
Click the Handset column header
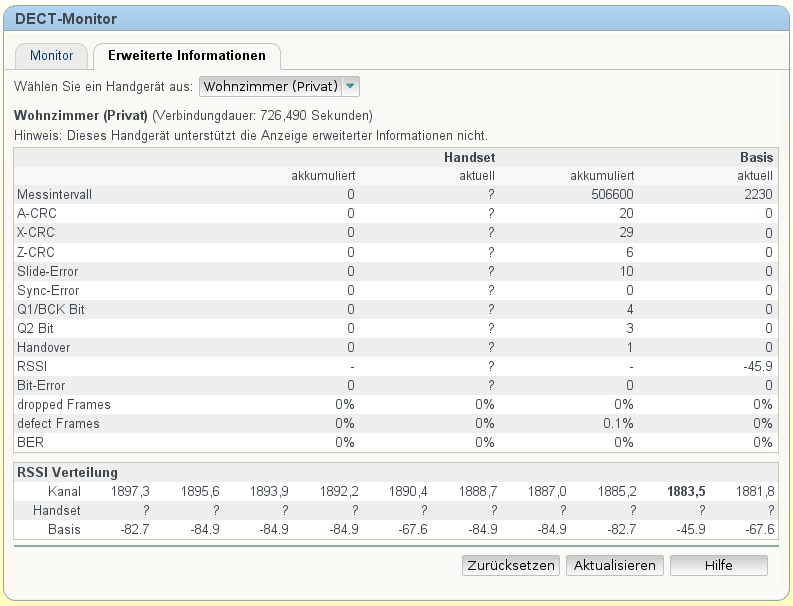click(x=469, y=157)
